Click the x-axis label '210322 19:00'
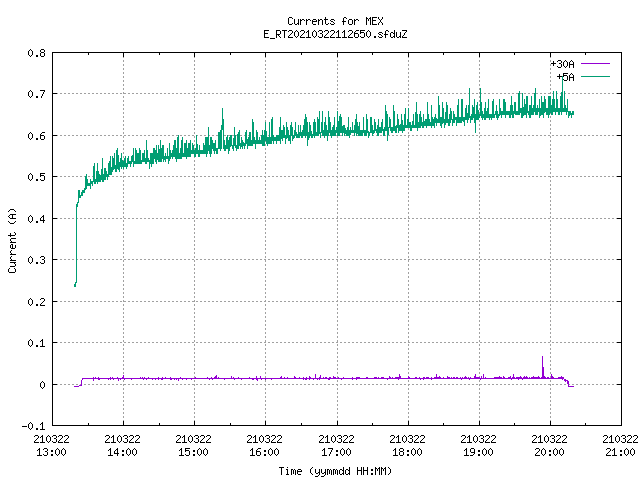This screenshot has width=640, height=480. 478,445
